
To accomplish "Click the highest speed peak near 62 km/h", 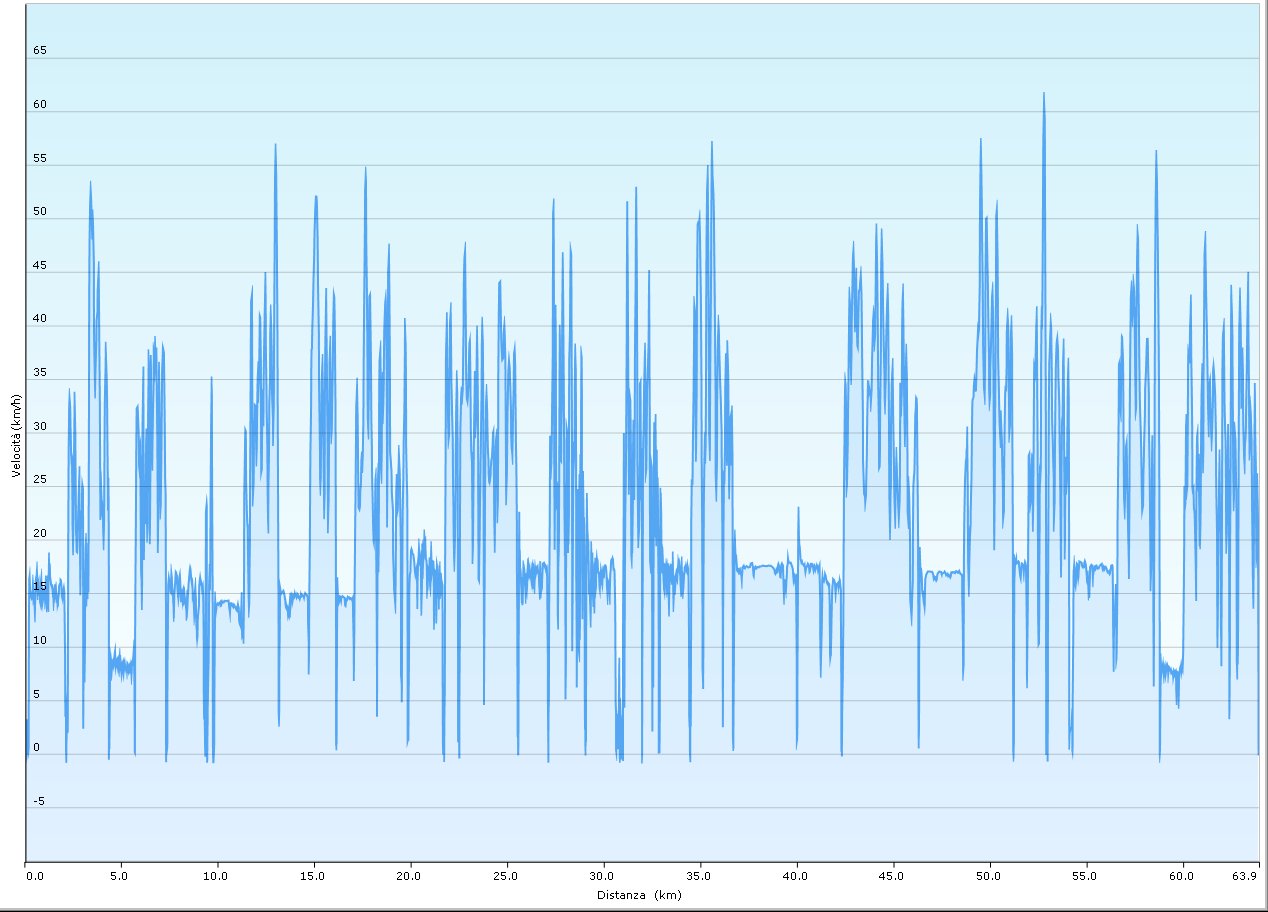I will point(1044,95).
